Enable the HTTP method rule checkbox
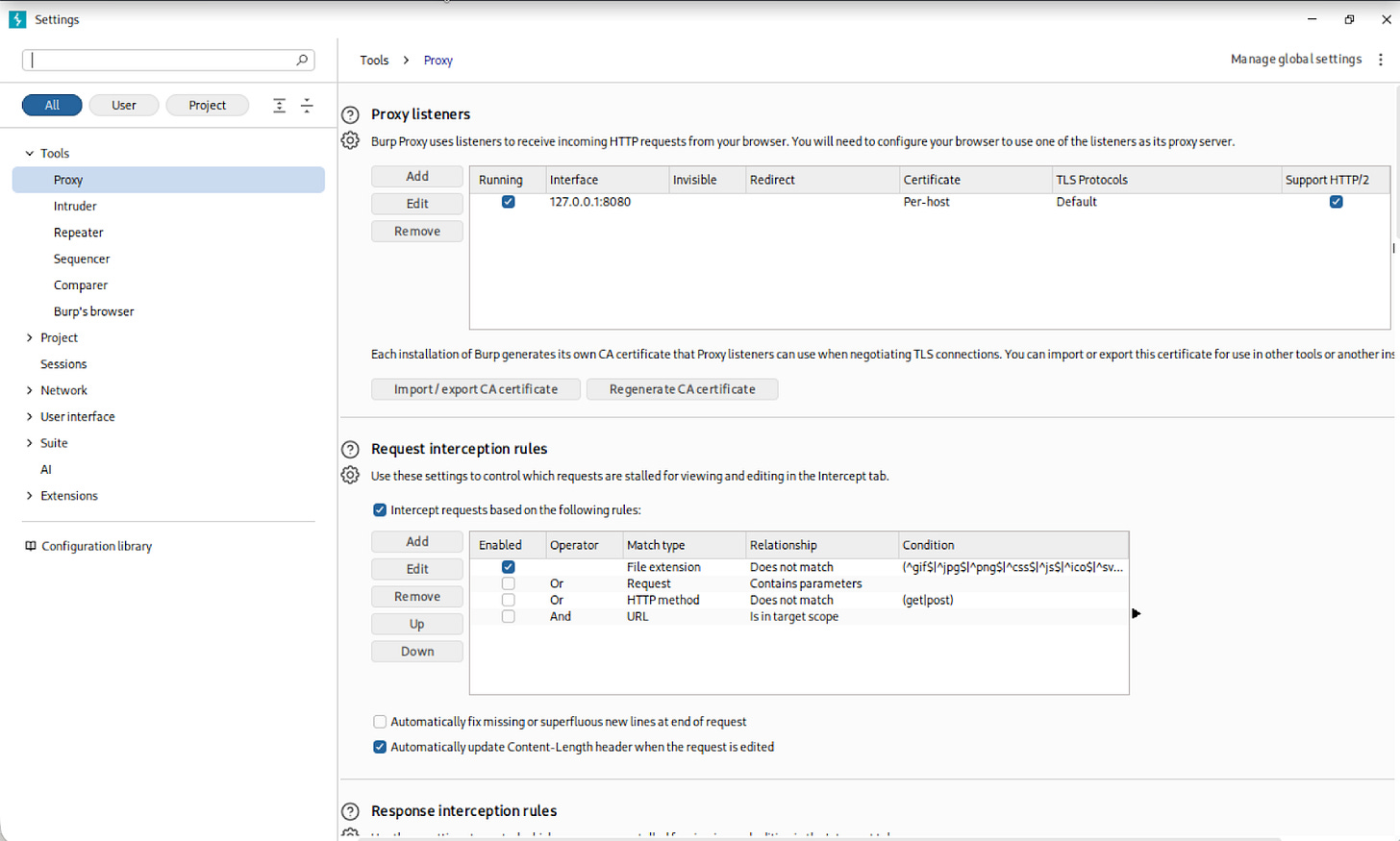This screenshot has height=841, width=1400. [509, 600]
